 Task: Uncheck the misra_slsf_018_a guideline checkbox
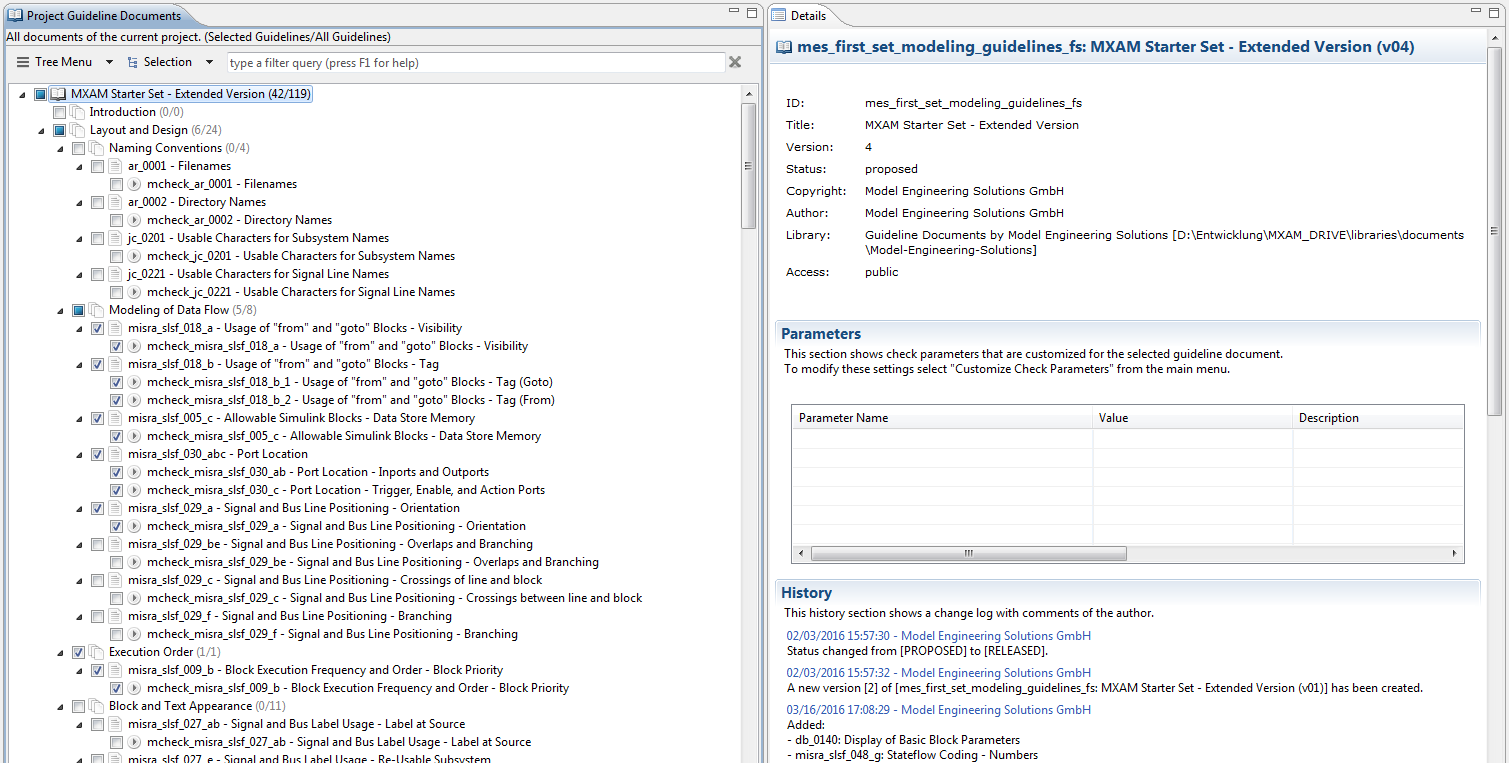(x=97, y=327)
